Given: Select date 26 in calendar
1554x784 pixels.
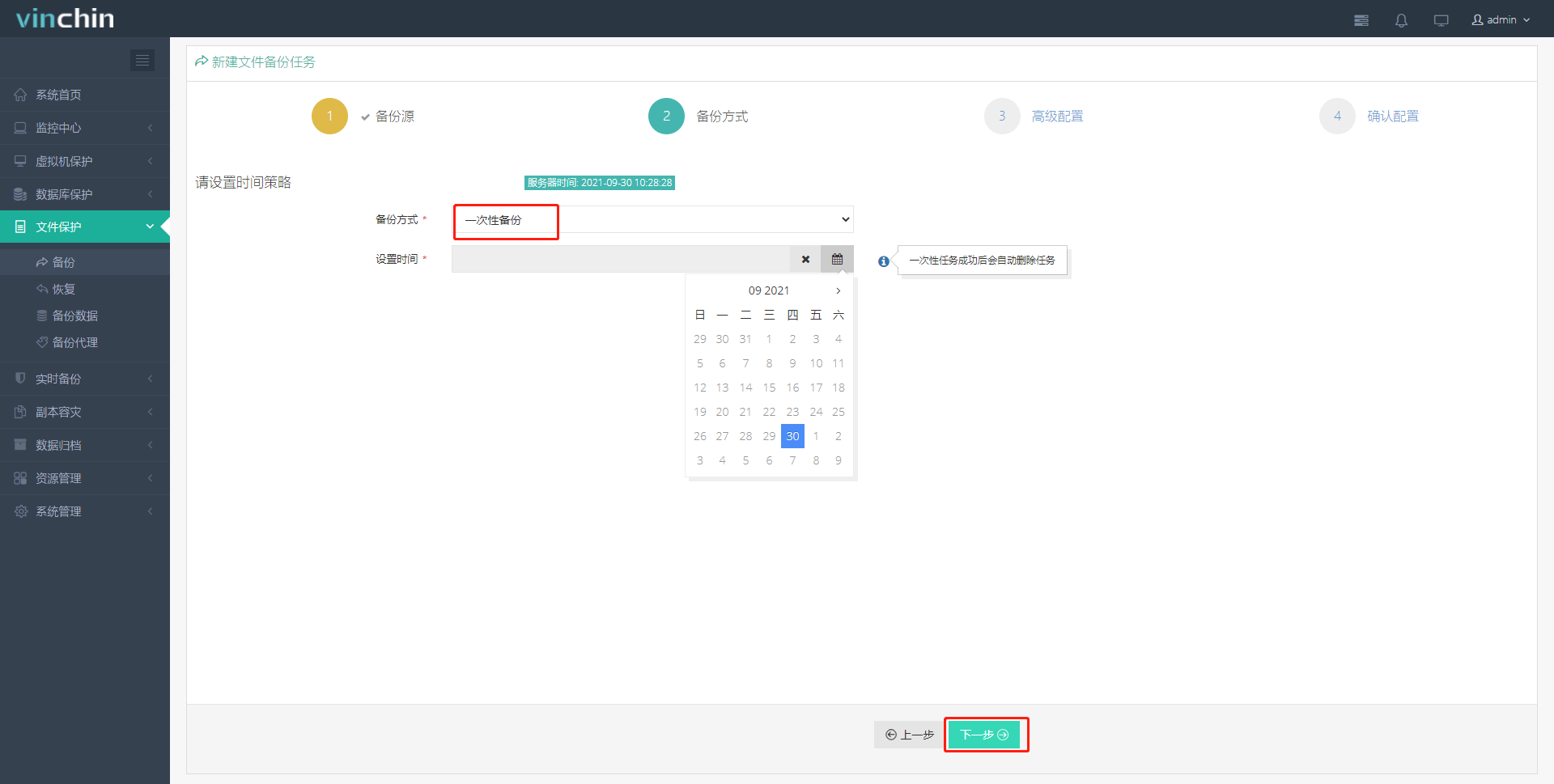Looking at the screenshot, I should tap(700, 436).
